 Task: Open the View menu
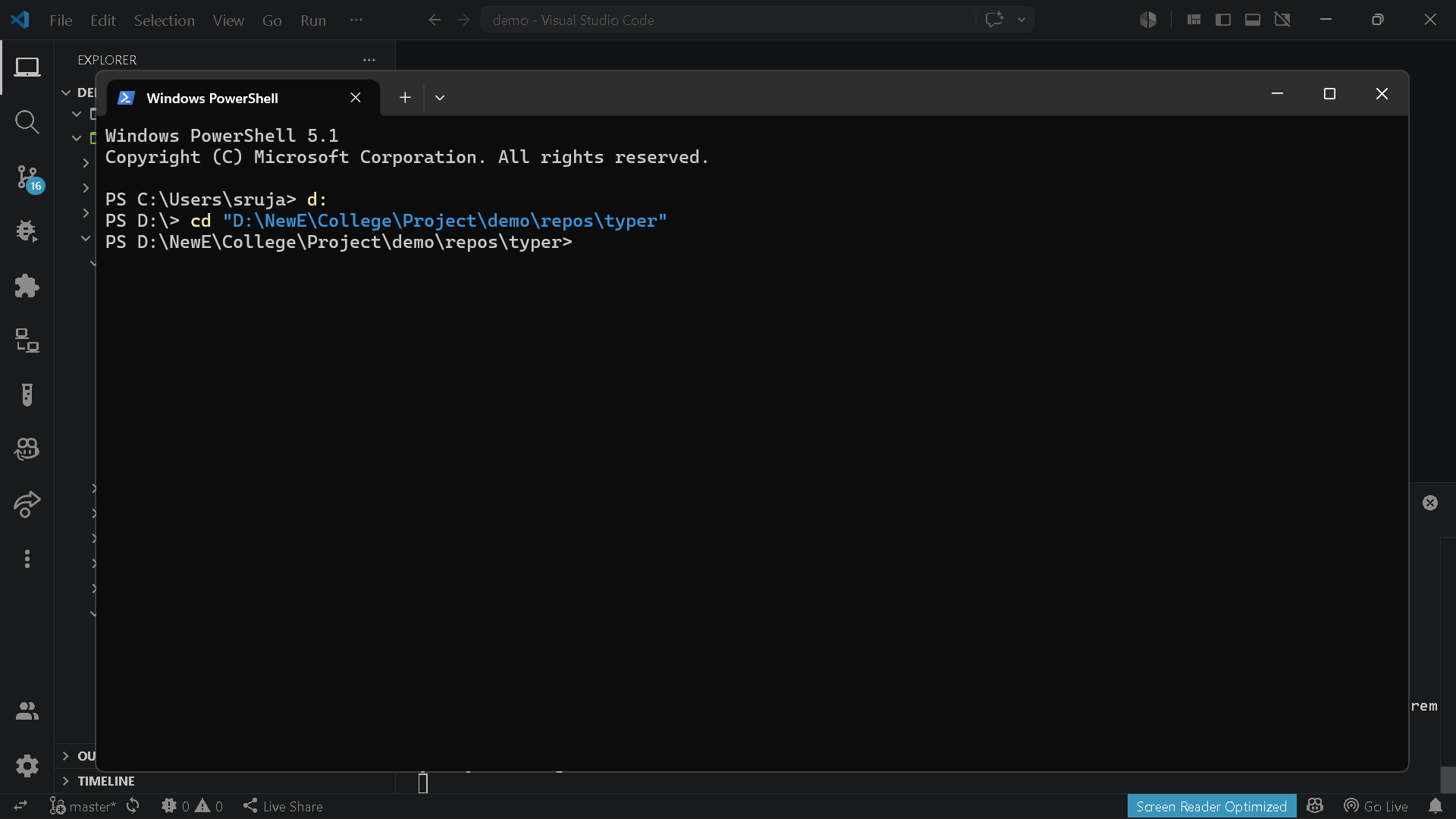click(228, 20)
